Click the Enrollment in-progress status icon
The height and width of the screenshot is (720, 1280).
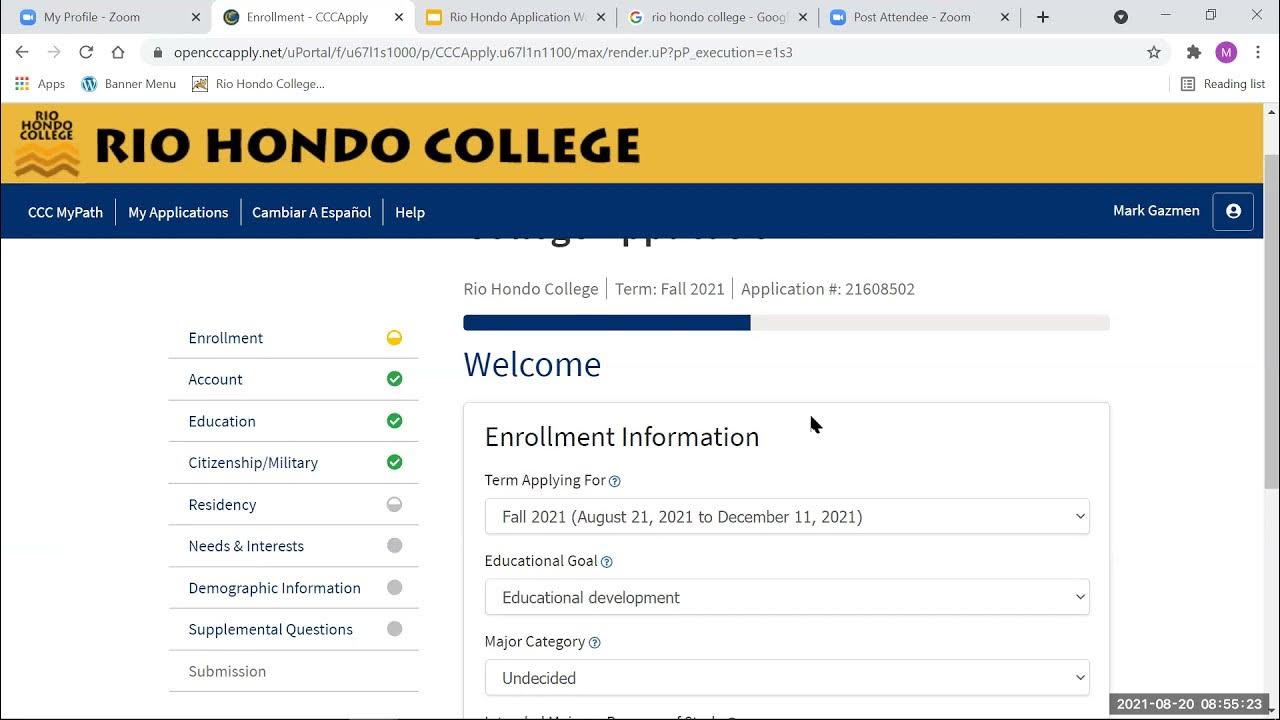point(394,338)
